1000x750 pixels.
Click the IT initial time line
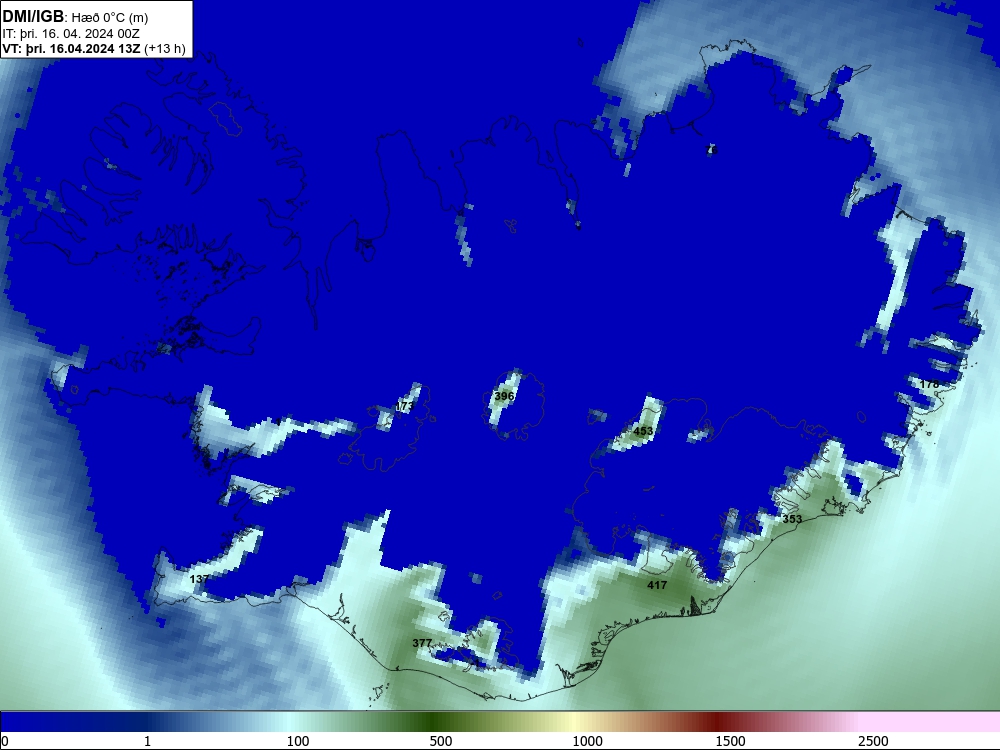click(71, 34)
